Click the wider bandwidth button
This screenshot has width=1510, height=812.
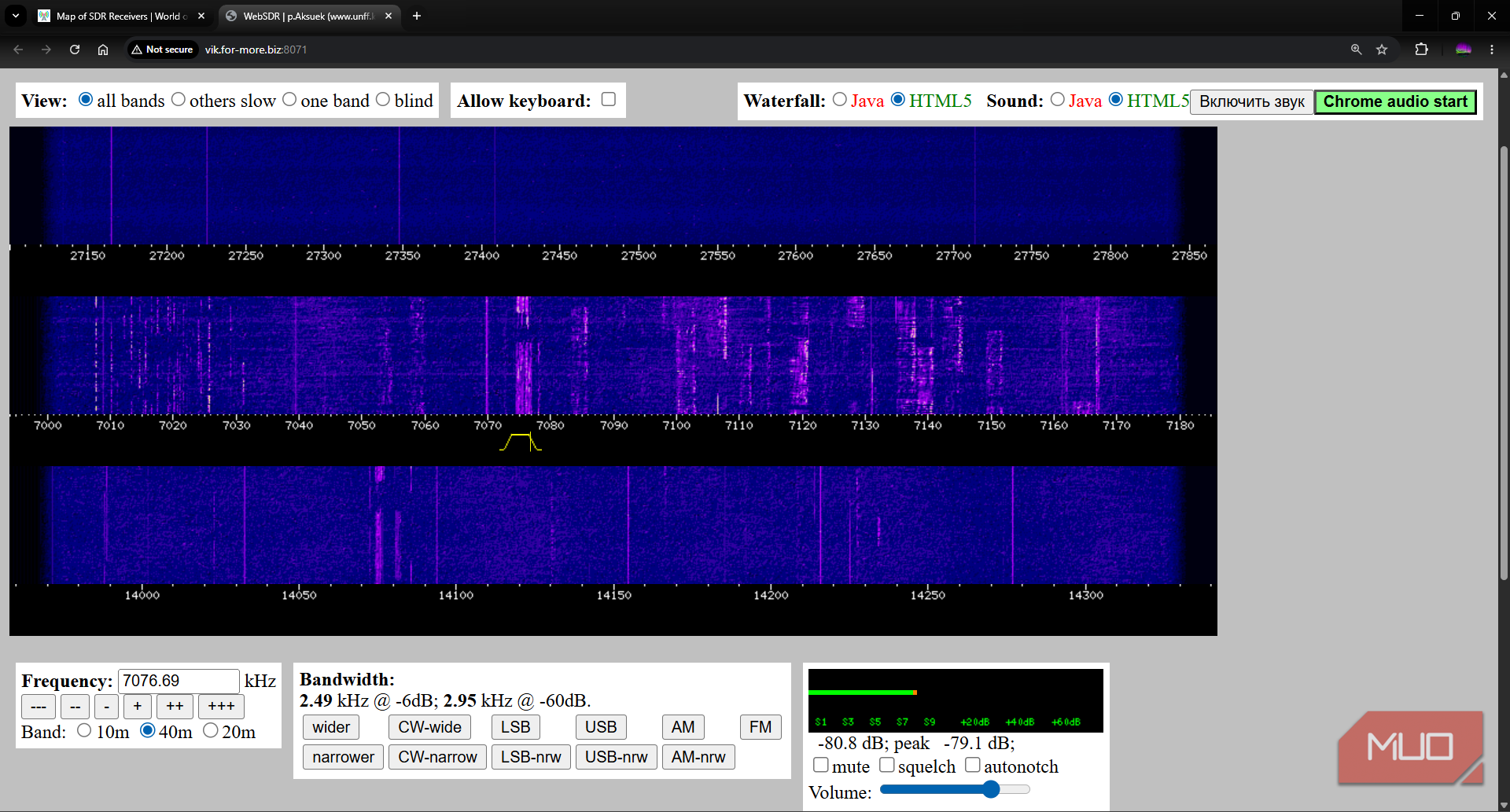(331, 727)
